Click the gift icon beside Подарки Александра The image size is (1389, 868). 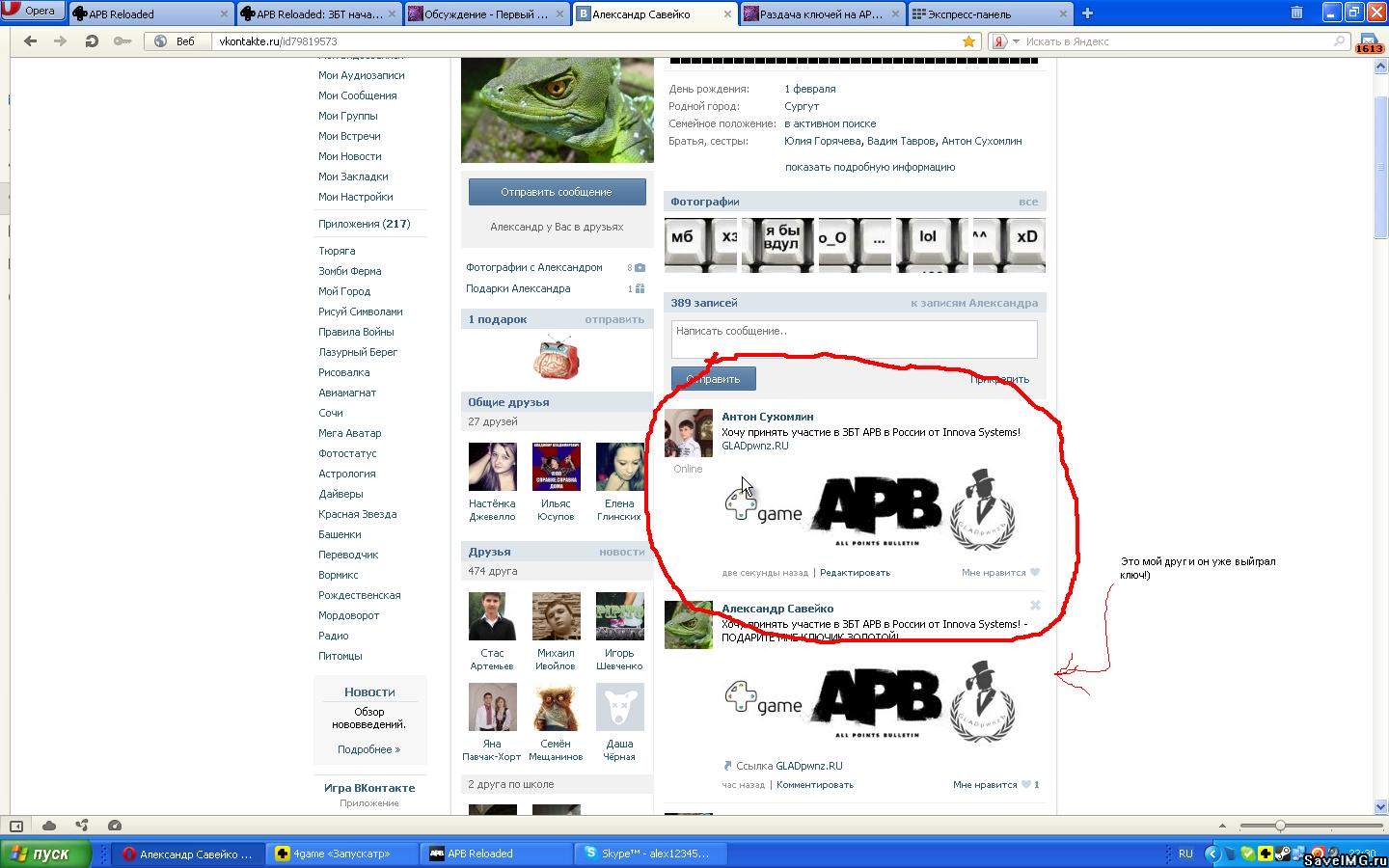[x=640, y=288]
